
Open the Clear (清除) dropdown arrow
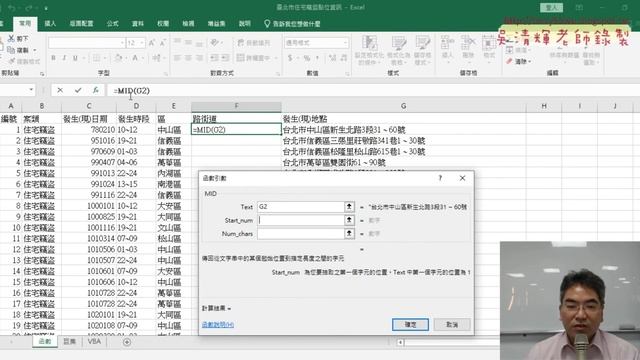[x=530, y=62]
